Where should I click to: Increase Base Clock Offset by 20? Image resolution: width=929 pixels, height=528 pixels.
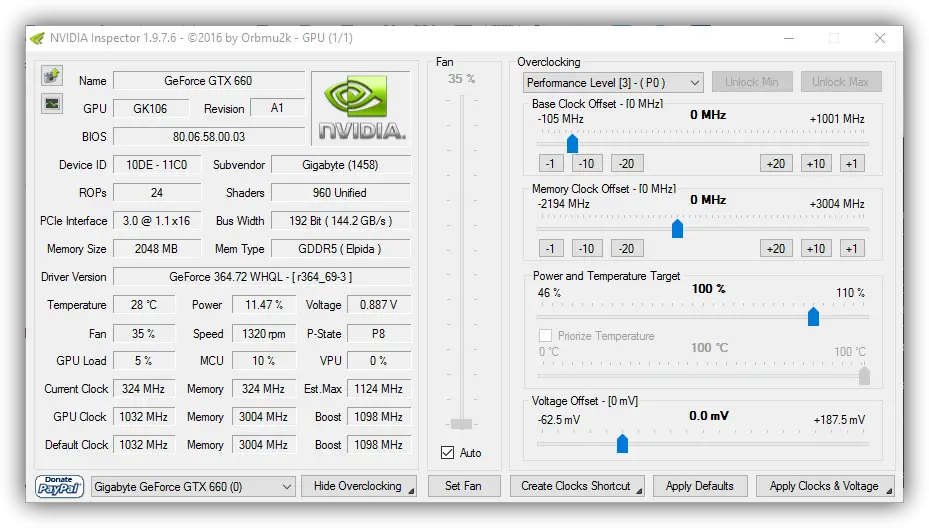[776, 164]
